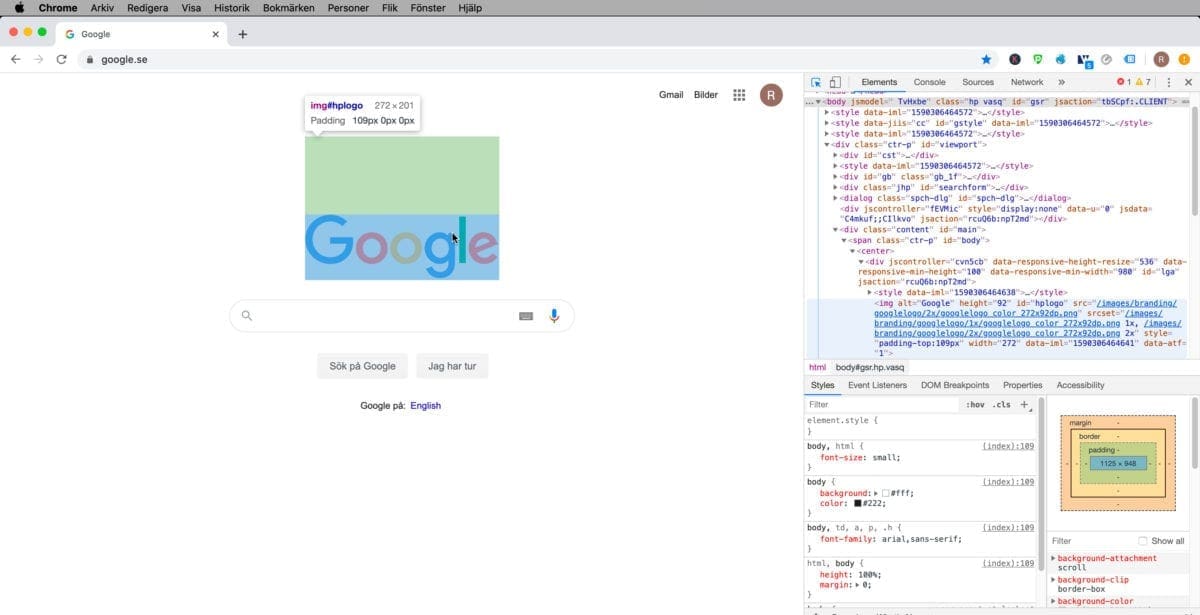Open the Bokmärken menu
This screenshot has height=615, width=1200.
pos(289,7)
